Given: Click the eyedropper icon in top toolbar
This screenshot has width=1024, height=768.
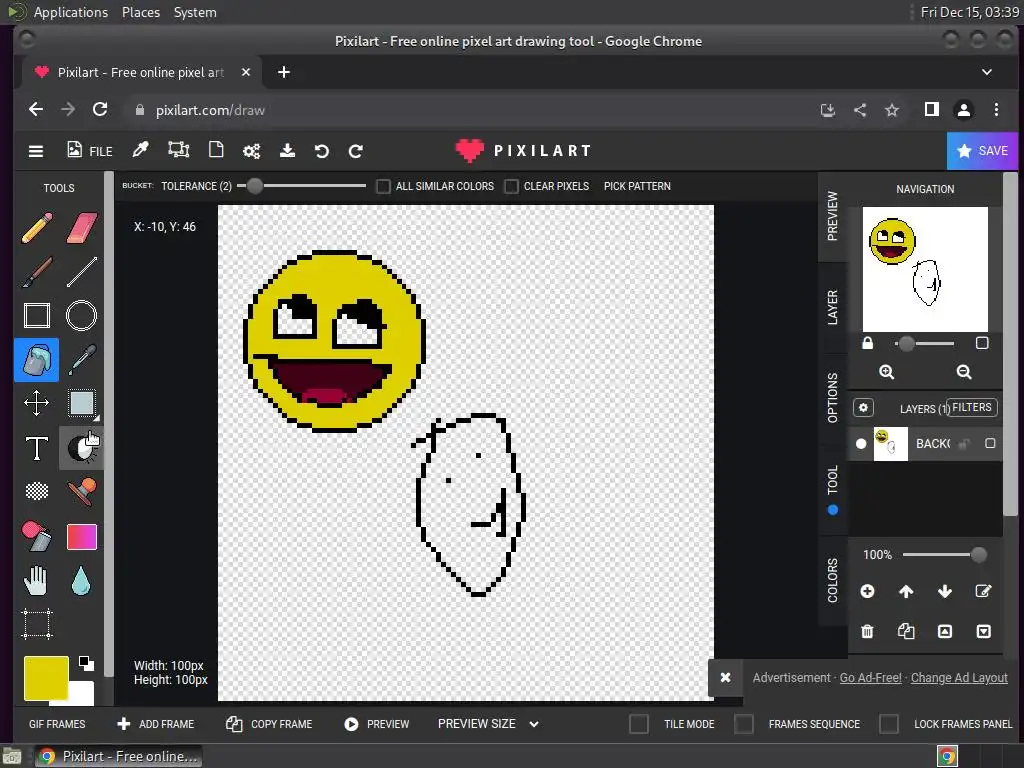Looking at the screenshot, I should (140, 150).
